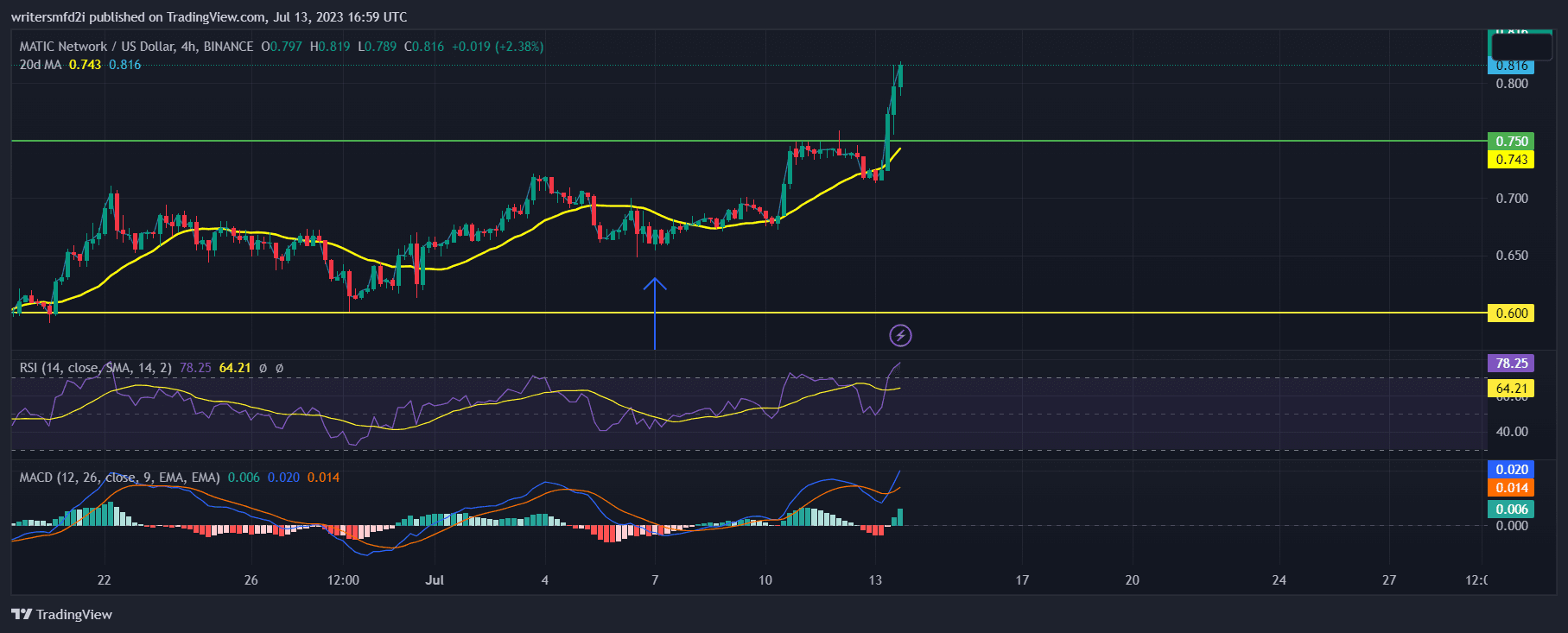The width and height of the screenshot is (1568, 633).
Task: Click the 'ø' symbol in RSI legend
Action: click(263, 368)
